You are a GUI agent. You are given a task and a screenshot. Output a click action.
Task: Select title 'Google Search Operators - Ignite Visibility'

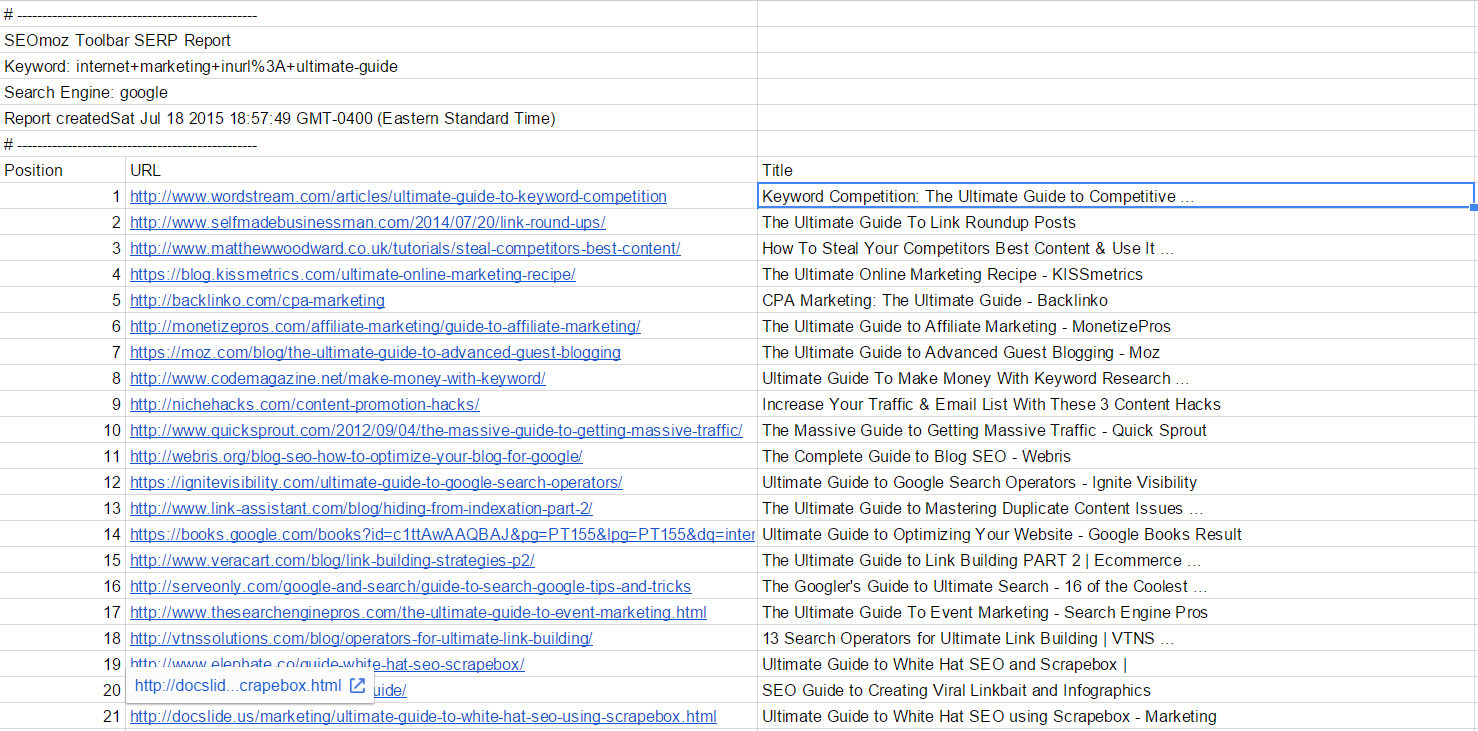[x=1117, y=482]
